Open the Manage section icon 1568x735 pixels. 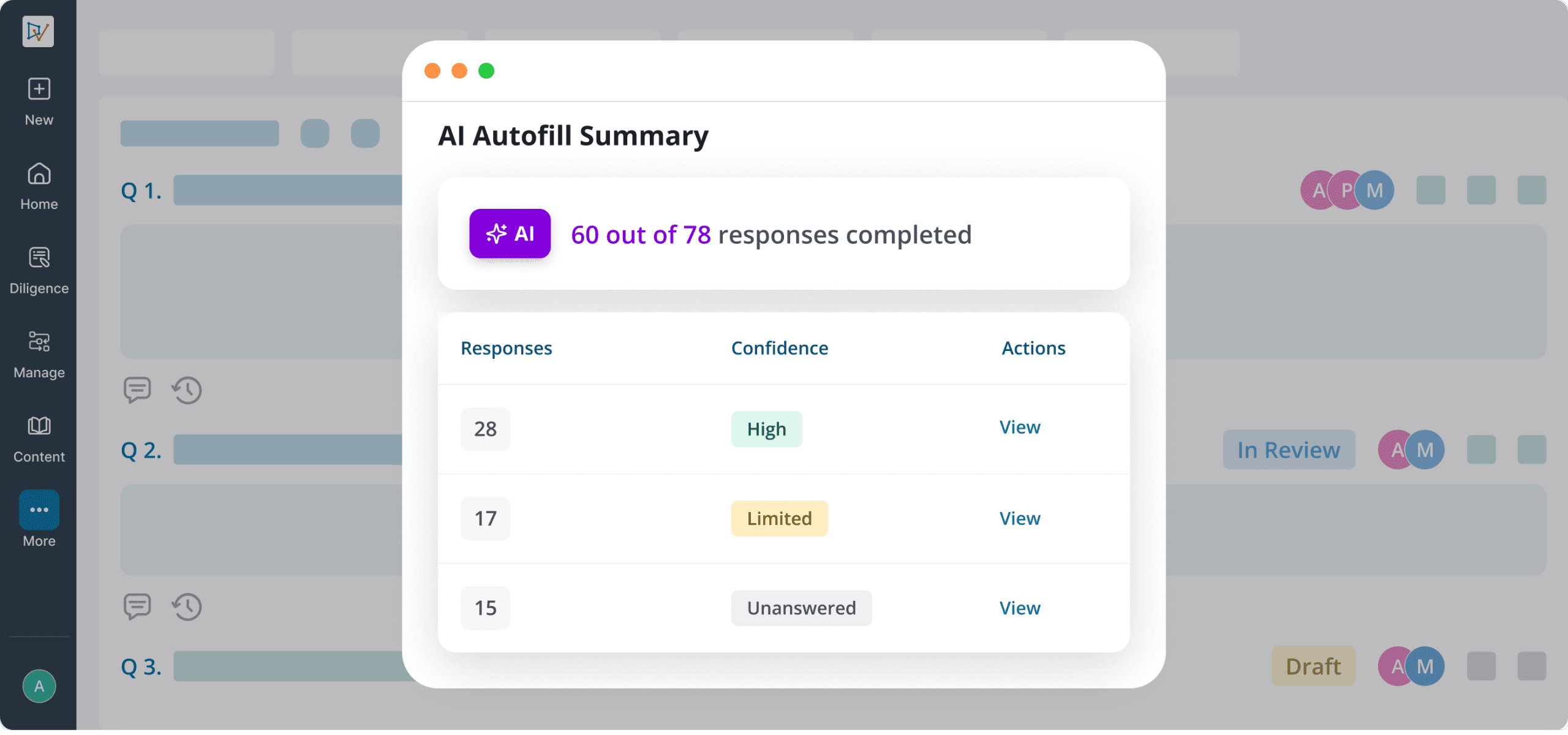point(39,342)
